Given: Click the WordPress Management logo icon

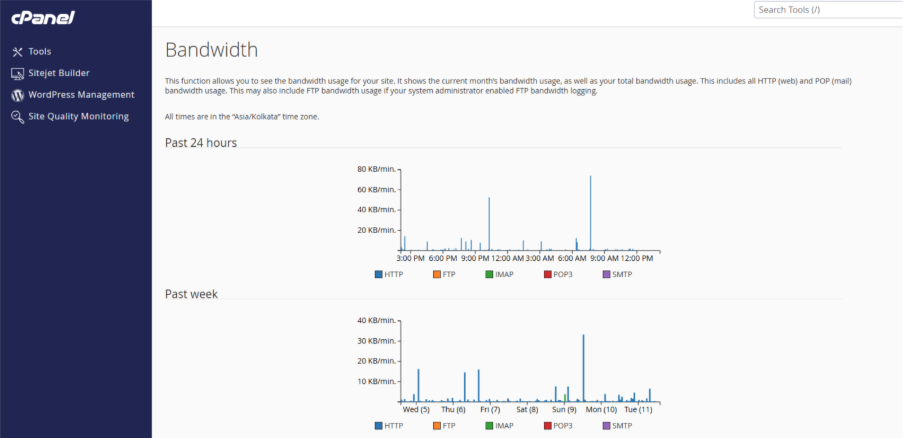Looking at the screenshot, I should [17, 95].
